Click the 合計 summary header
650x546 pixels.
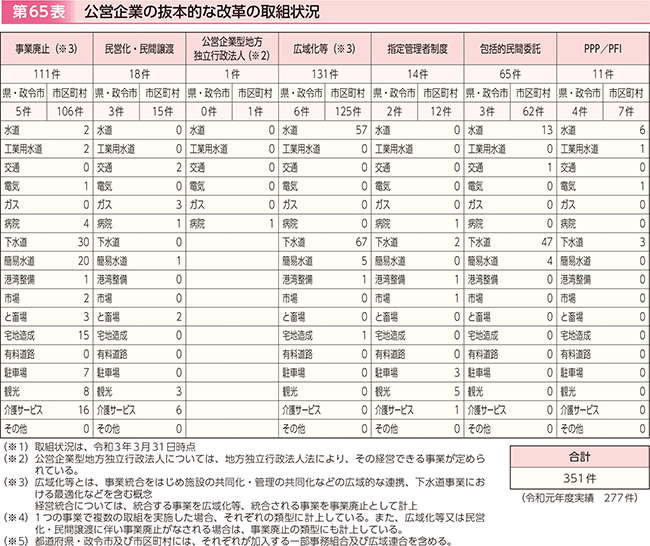580,457
